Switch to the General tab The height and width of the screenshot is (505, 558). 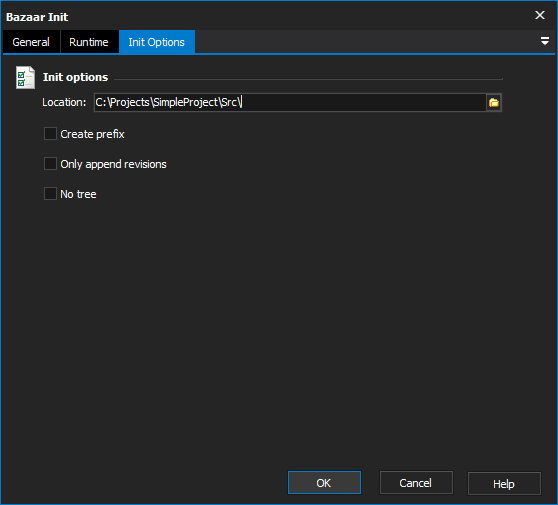[x=31, y=42]
